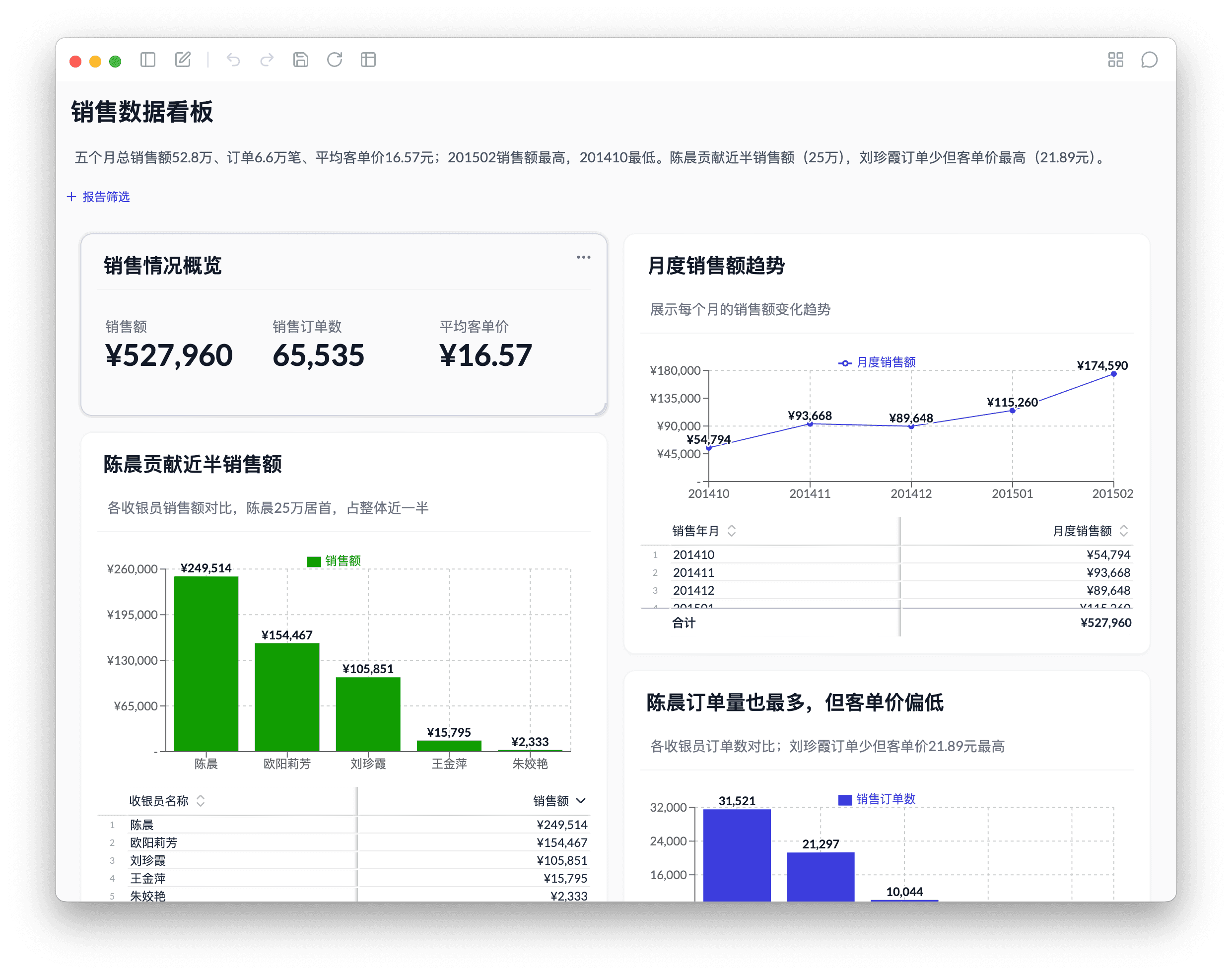The height and width of the screenshot is (975, 1232).
Task: Click the 陈晨 green bar in chart
Action: pyautogui.click(x=206, y=664)
